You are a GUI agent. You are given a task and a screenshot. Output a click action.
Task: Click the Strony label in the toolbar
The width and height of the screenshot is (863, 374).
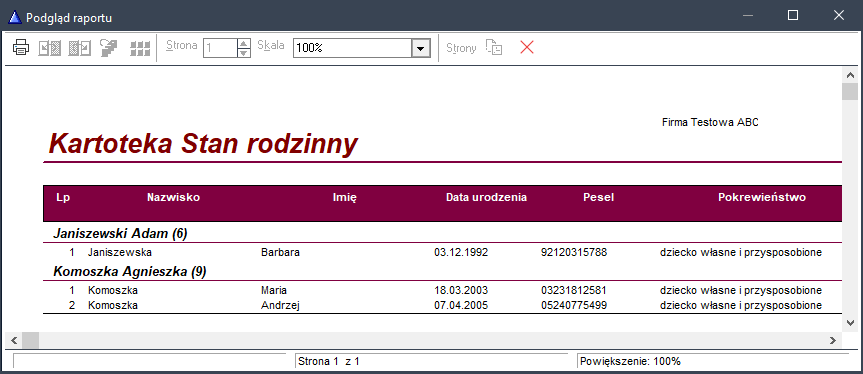pos(461,48)
